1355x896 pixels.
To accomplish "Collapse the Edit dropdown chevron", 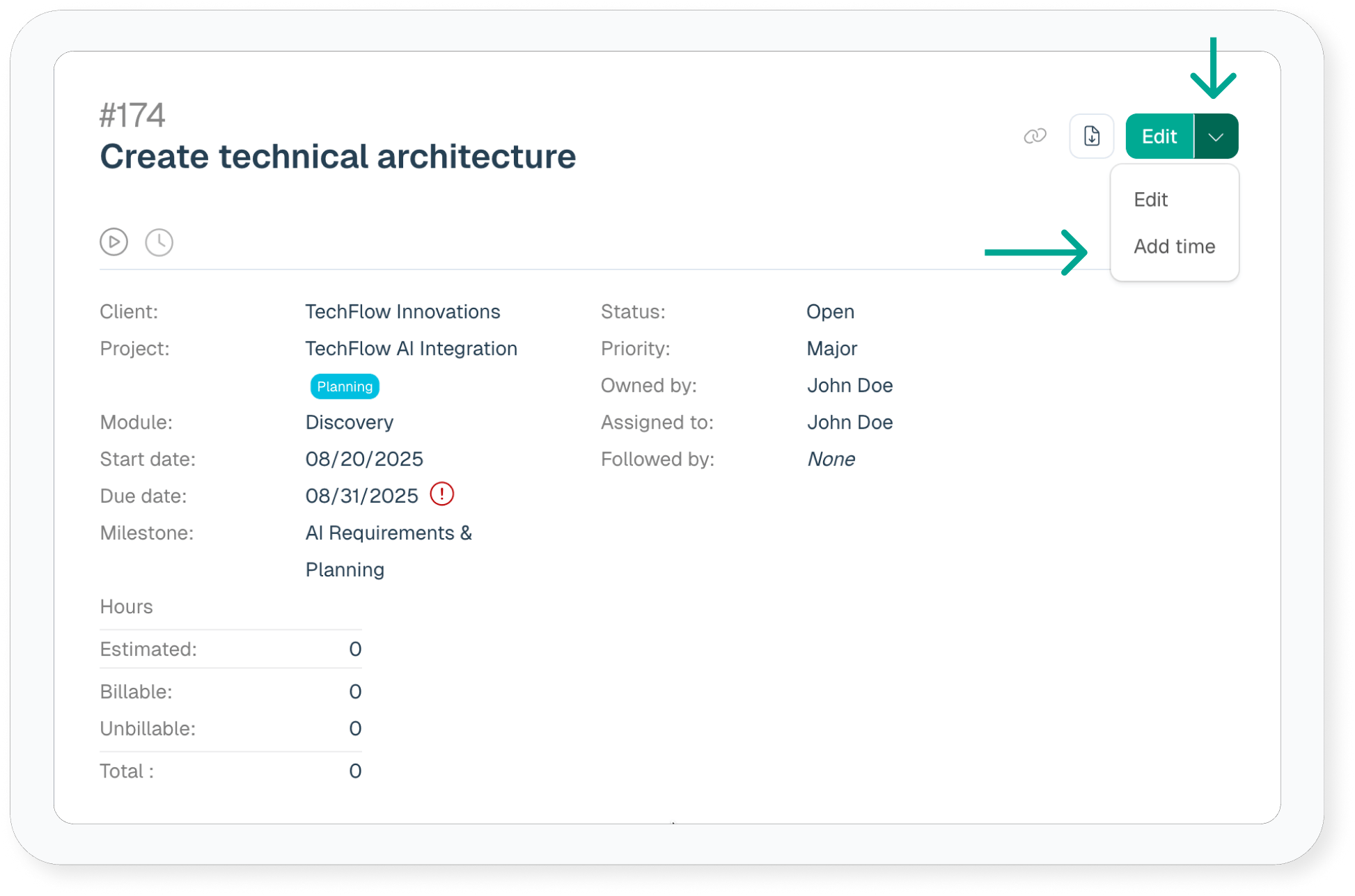I will (x=1216, y=136).
